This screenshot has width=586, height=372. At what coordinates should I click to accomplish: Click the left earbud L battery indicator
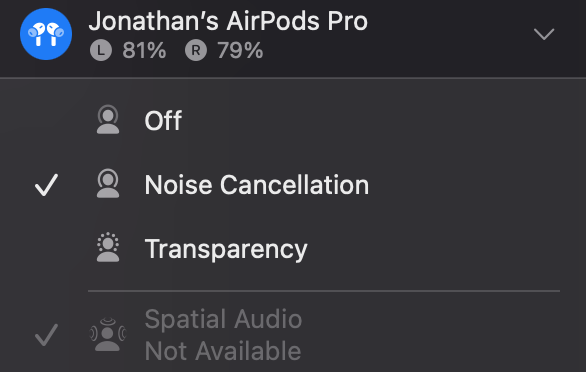coord(101,50)
